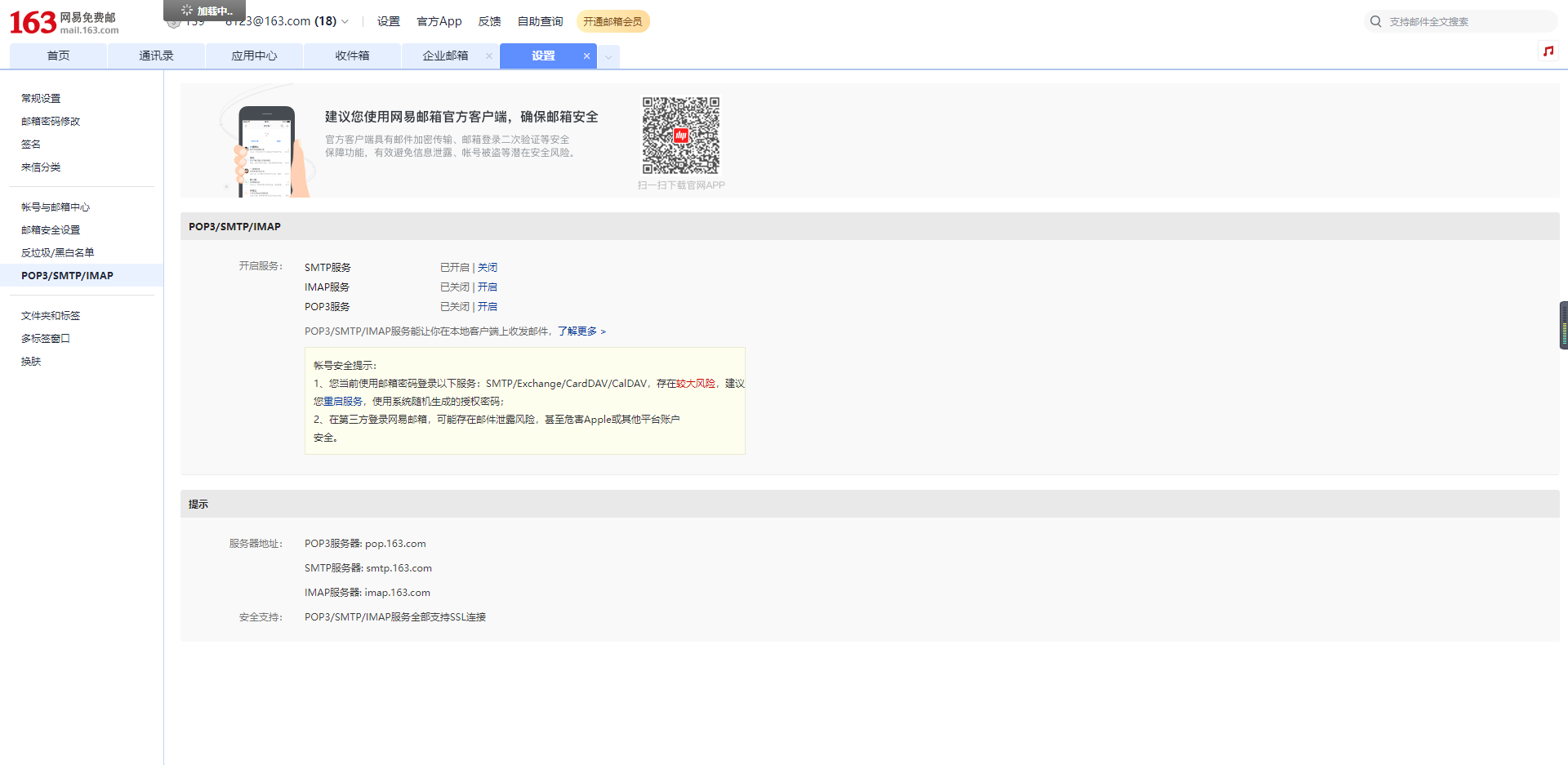Viewport: 1568px width, 765px height.
Task: Click the POP3服务器: pop.163.com text
Action: click(x=365, y=543)
